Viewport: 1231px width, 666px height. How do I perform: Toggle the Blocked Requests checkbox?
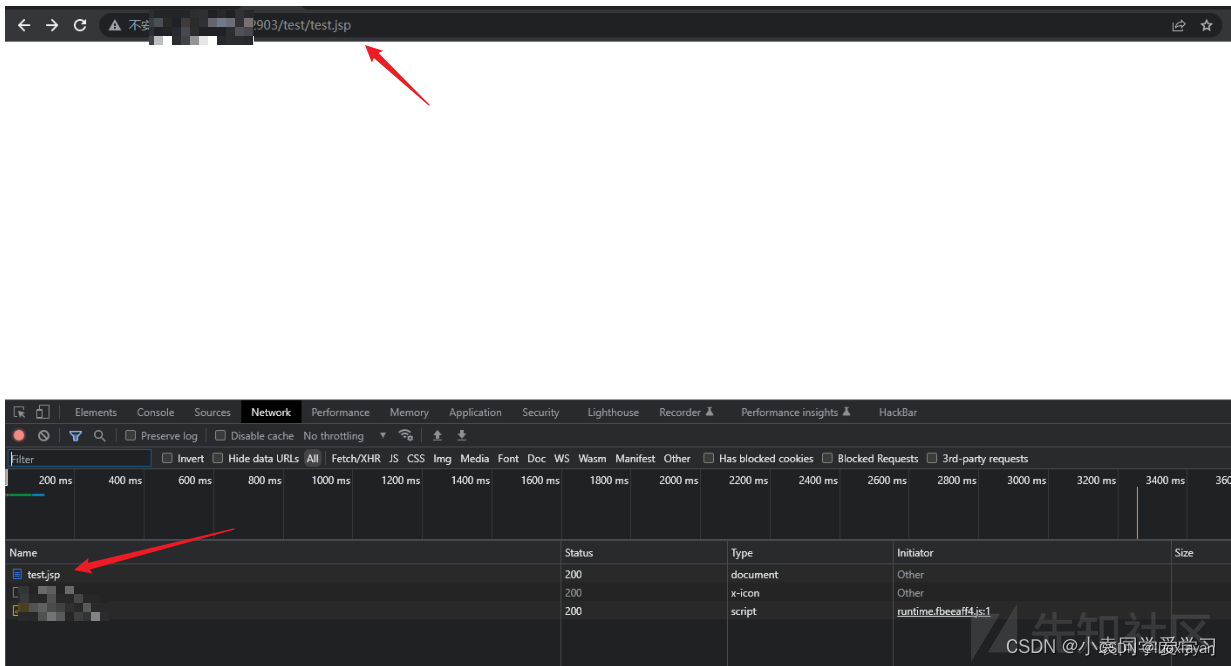(x=827, y=459)
